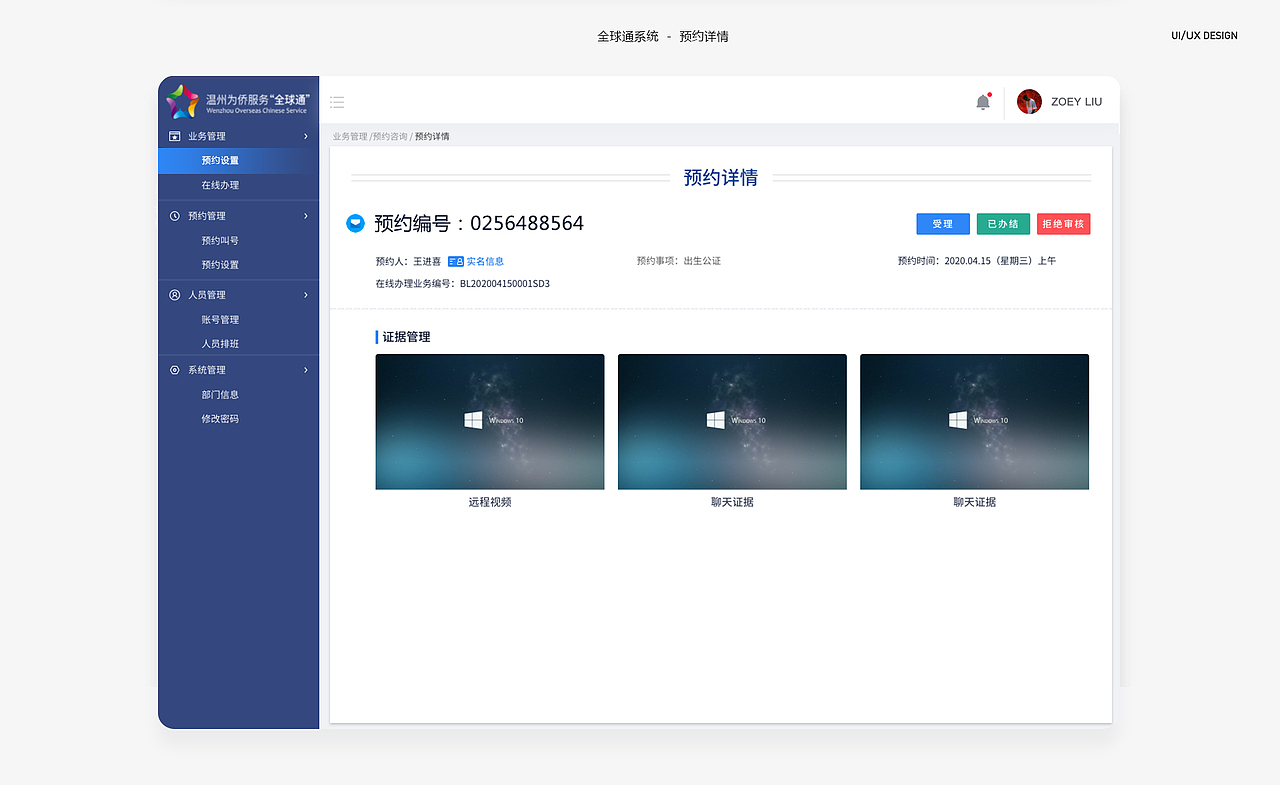This screenshot has height=785, width=1280.
Task: Toggle the hamburger menu list icon
Action: point(337,102)
